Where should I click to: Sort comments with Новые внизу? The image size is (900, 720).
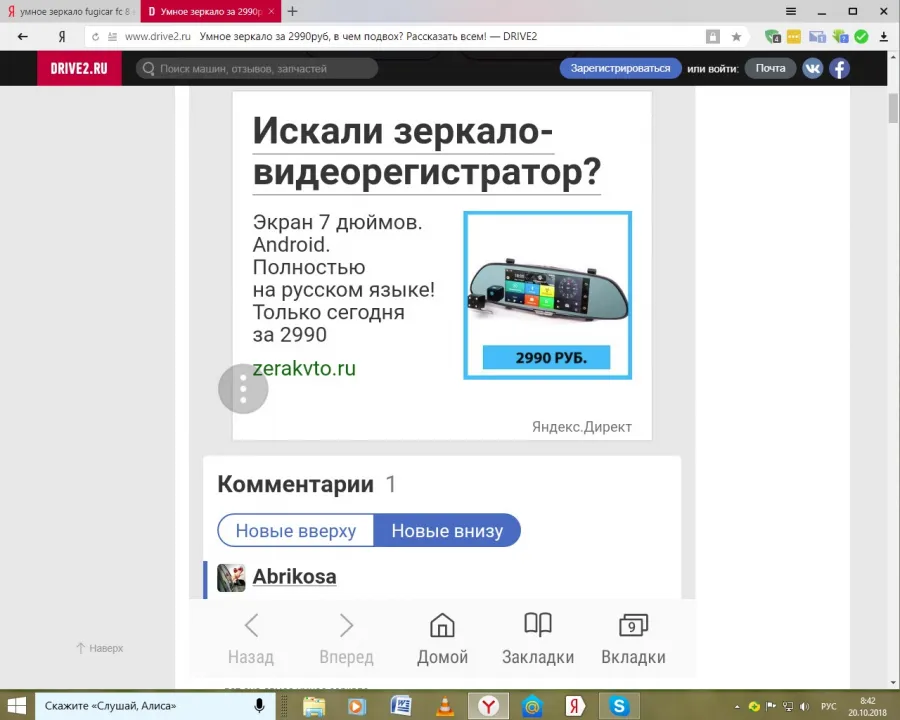[447, 531]
